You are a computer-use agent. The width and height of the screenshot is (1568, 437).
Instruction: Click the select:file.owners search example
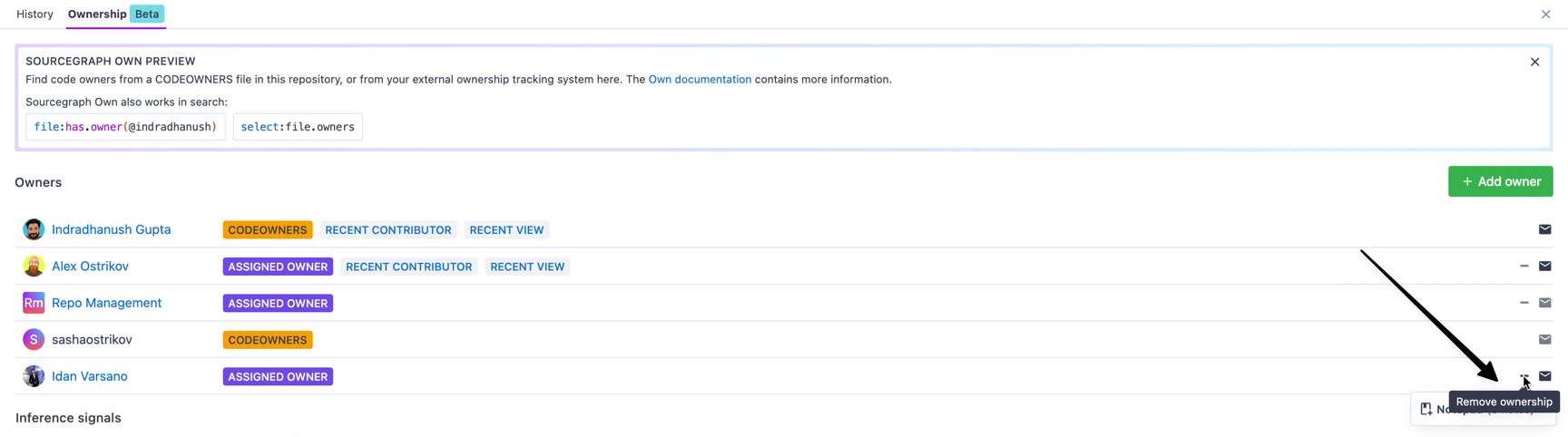pyautogui.click(x=298, y=127)
